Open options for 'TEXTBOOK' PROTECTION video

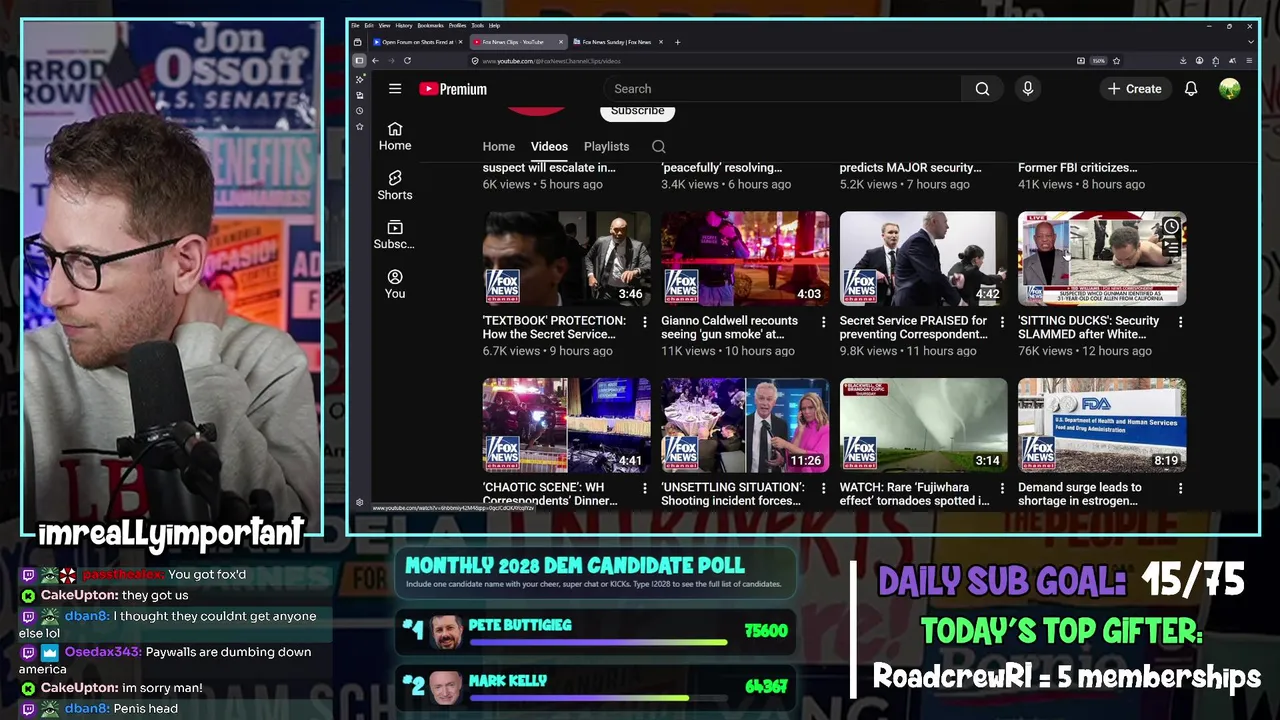point(644,322)
